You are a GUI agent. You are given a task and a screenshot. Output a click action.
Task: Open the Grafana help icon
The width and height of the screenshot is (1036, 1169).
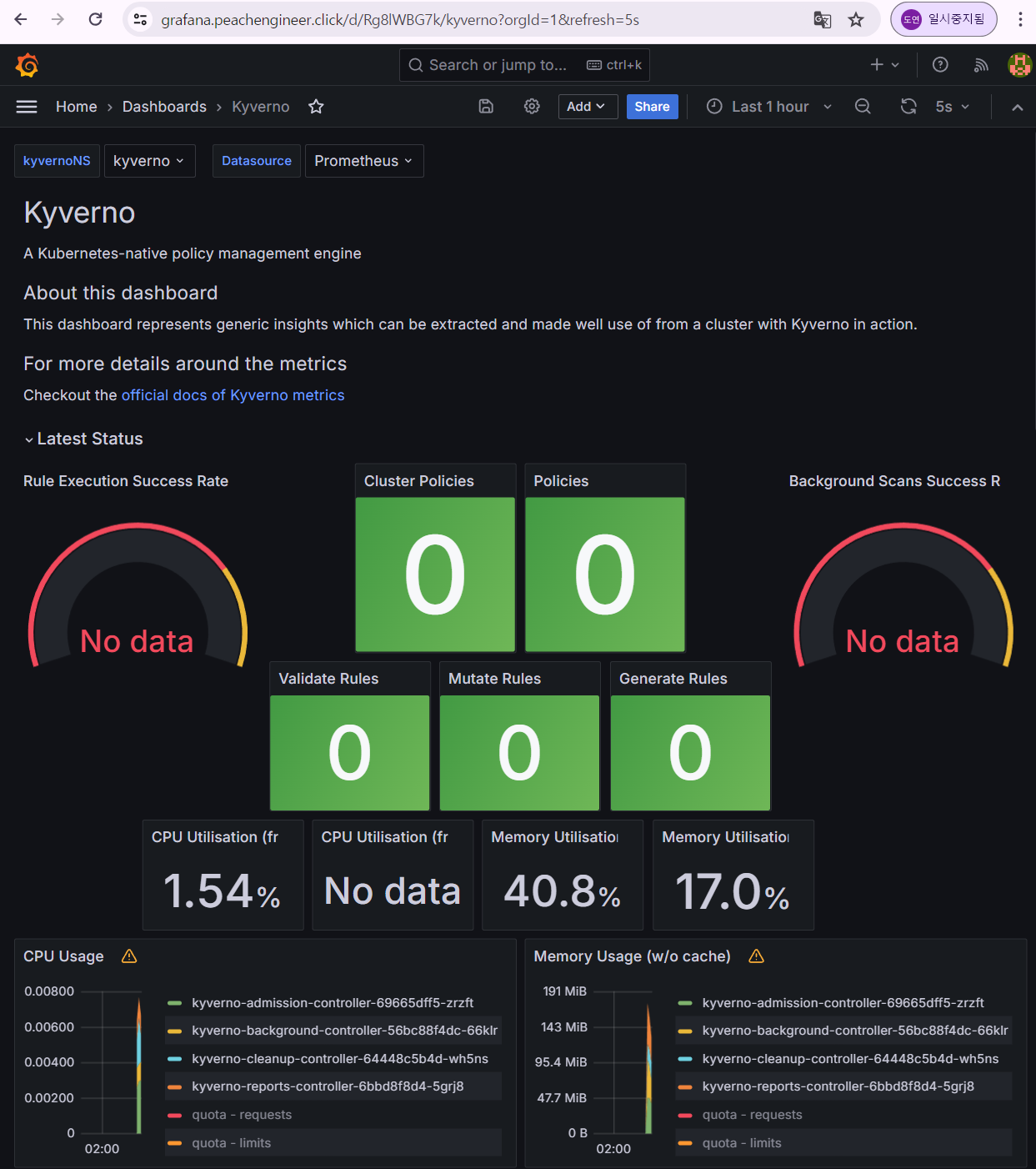tap(940, 65)
